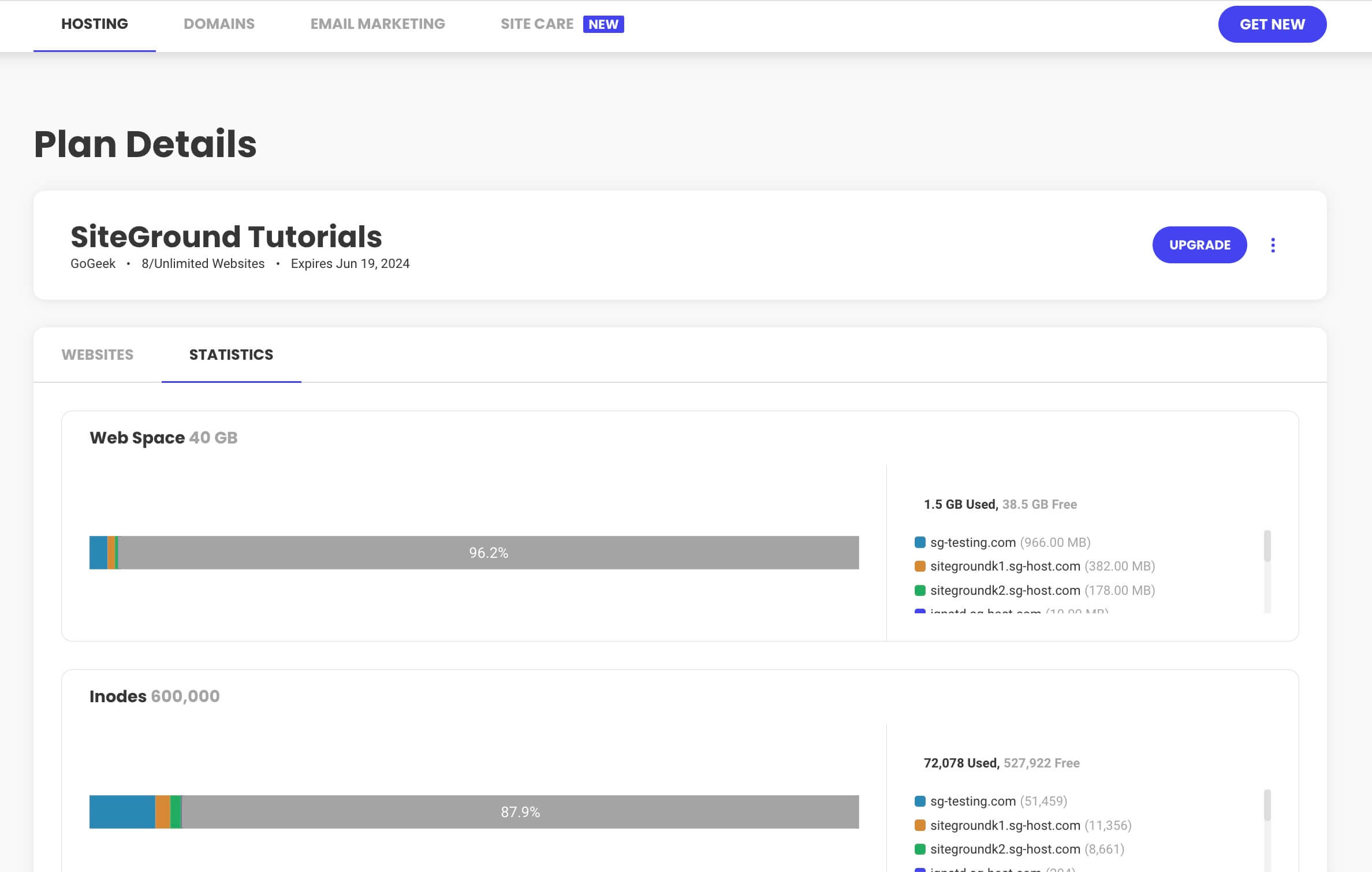Viewport: 1372px width, 872px height.
Task: Go to the Email Marketing tab
Action: click(x=378, y=24)
